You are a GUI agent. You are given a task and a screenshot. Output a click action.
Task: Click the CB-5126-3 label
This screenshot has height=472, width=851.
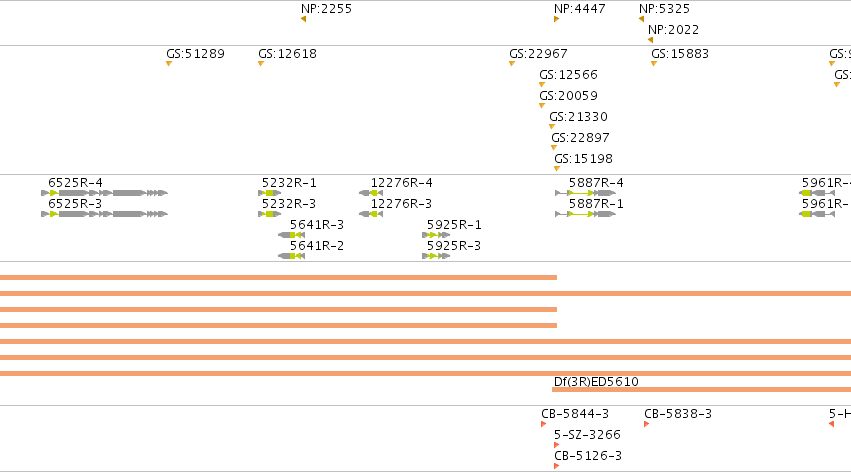pyautogui.click(x=588, y=456)
